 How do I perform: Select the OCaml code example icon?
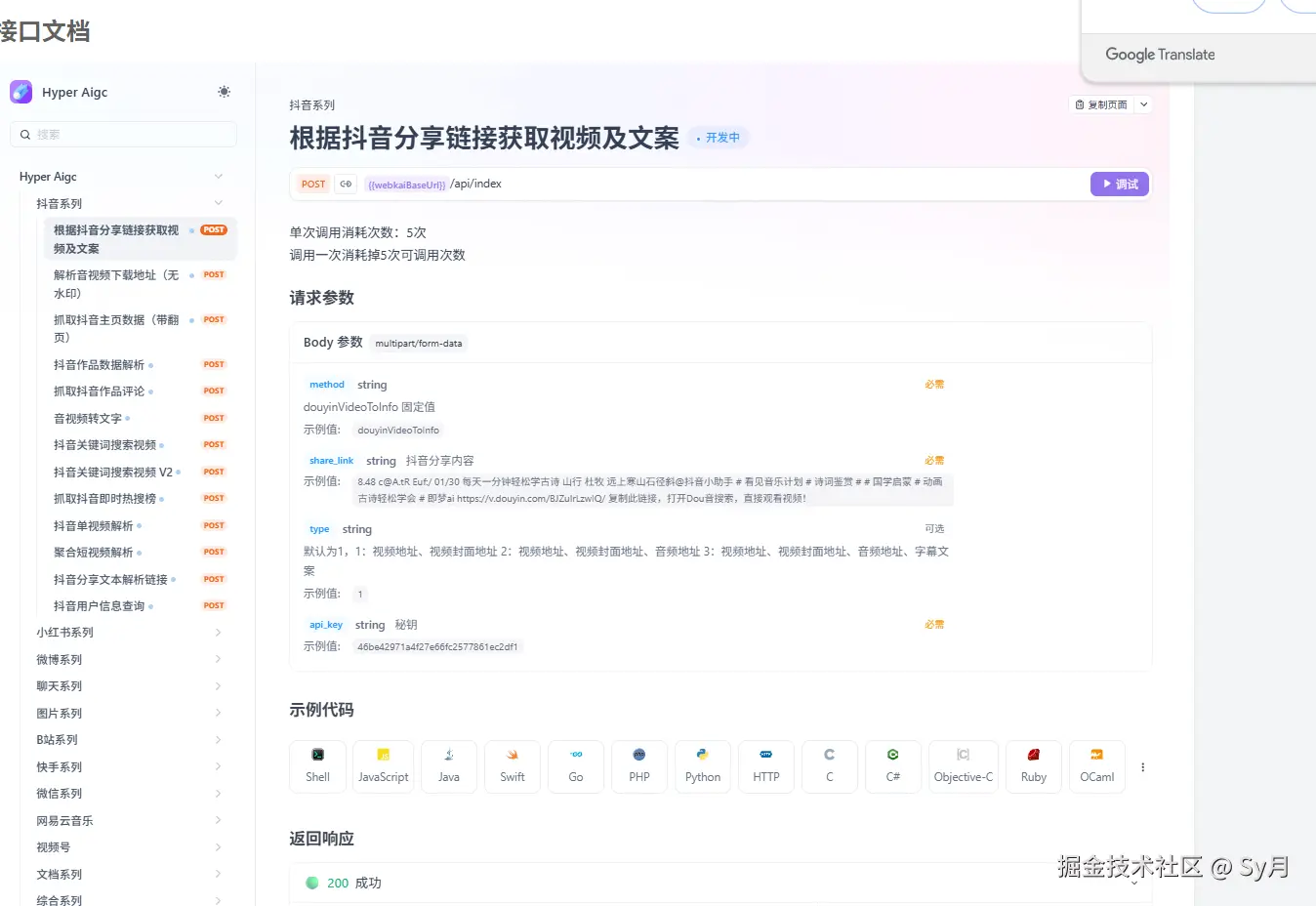pos(1097,766)
